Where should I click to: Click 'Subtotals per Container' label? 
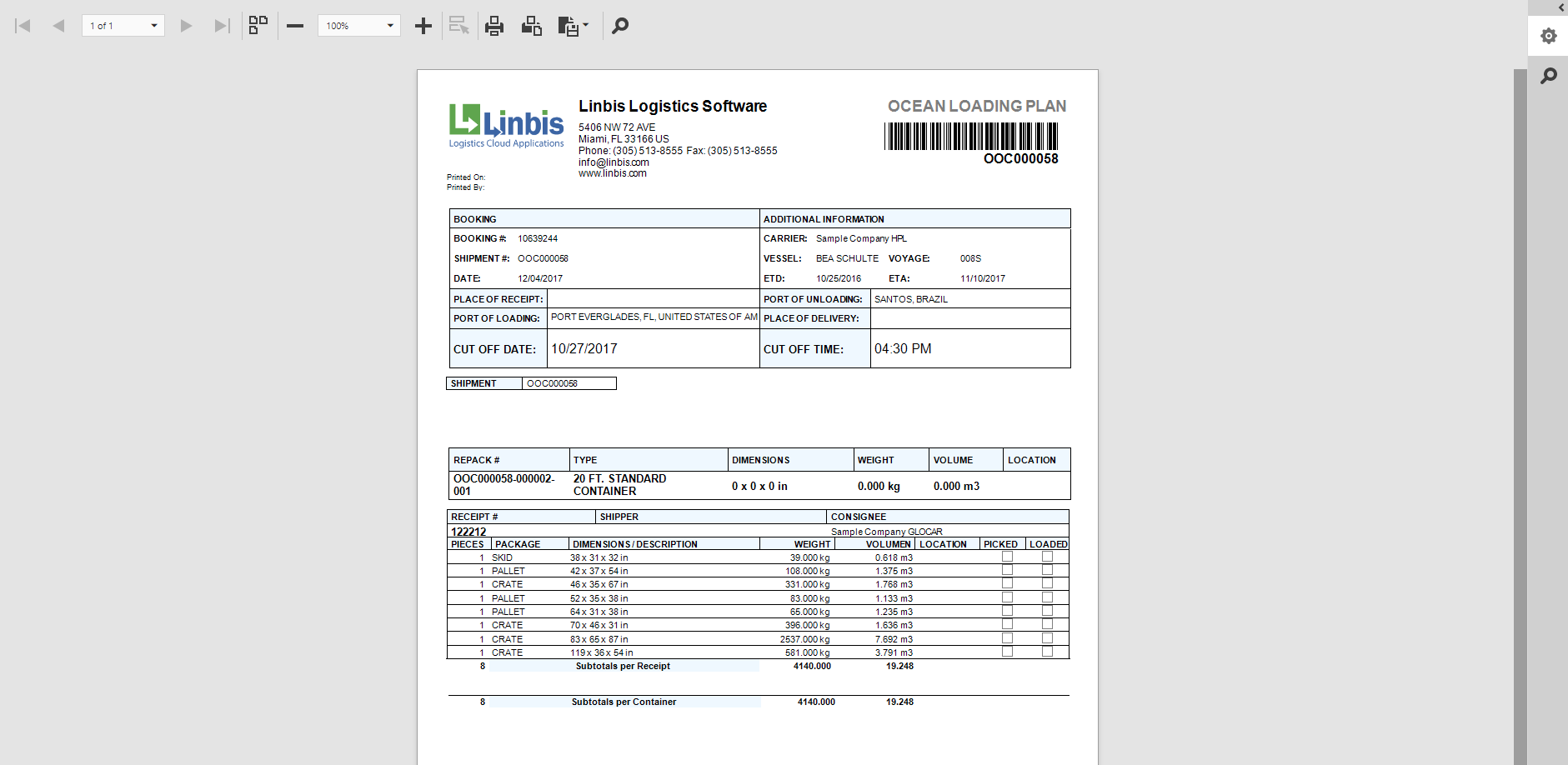tap(624, 702)
